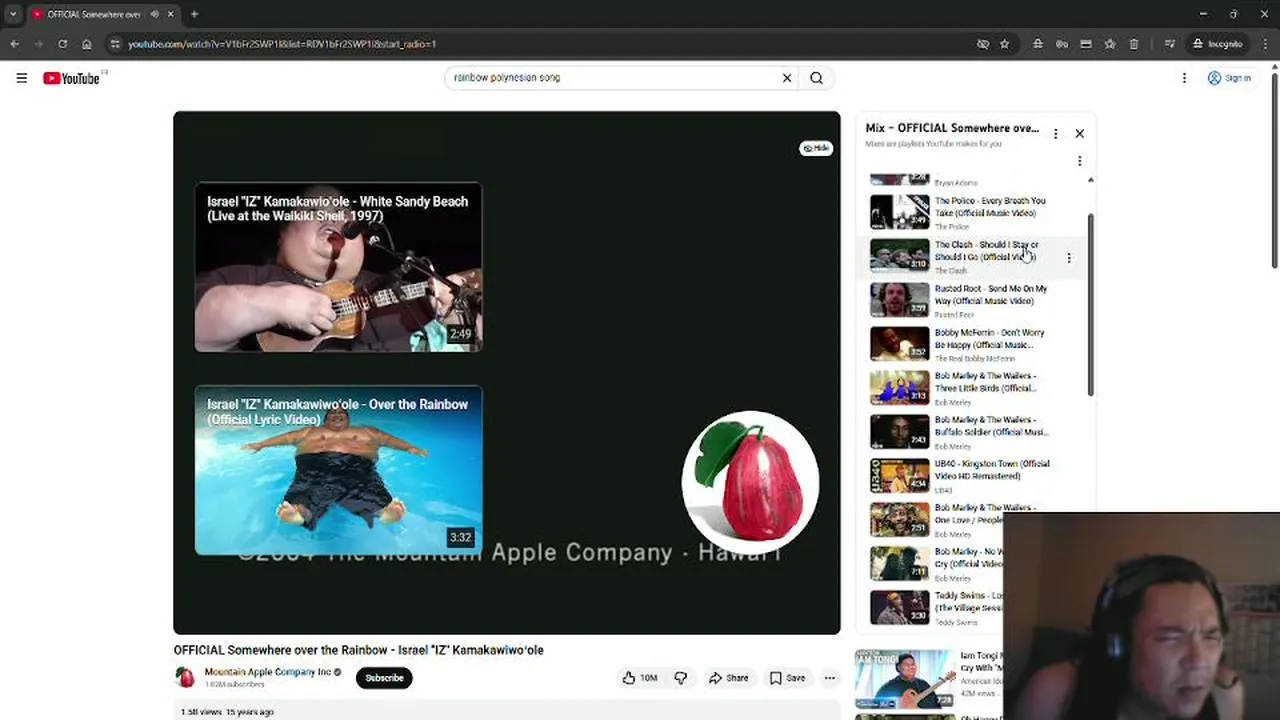Focus the Chrome address bar URL
The height and width of the screenshot is (720, 1280).
tap(282, 44)
